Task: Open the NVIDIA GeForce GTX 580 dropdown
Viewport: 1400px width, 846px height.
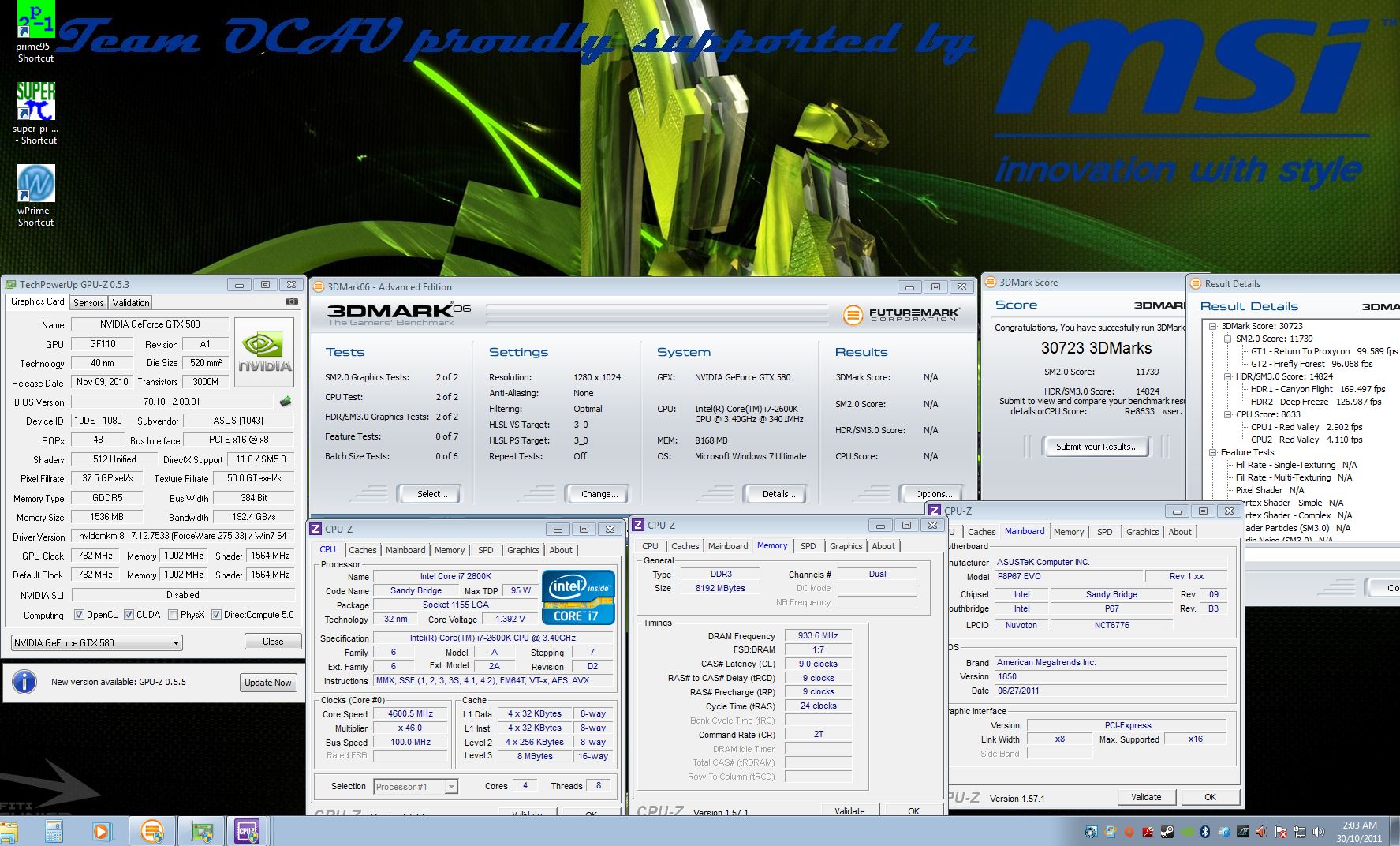Action: pyautogui.click(x=97, y=643)
